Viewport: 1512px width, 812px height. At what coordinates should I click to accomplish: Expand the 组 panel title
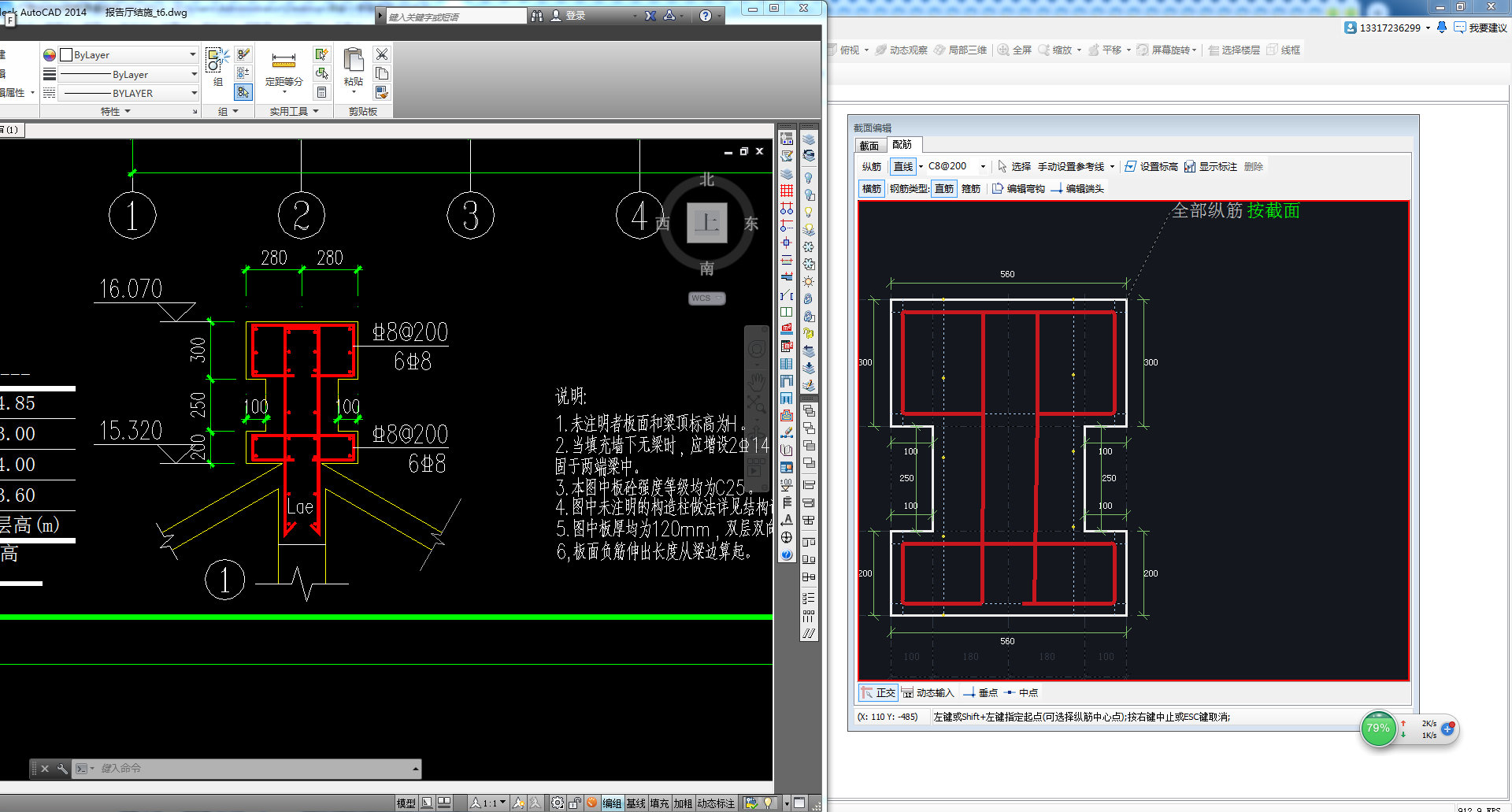[x=228, y=112]
